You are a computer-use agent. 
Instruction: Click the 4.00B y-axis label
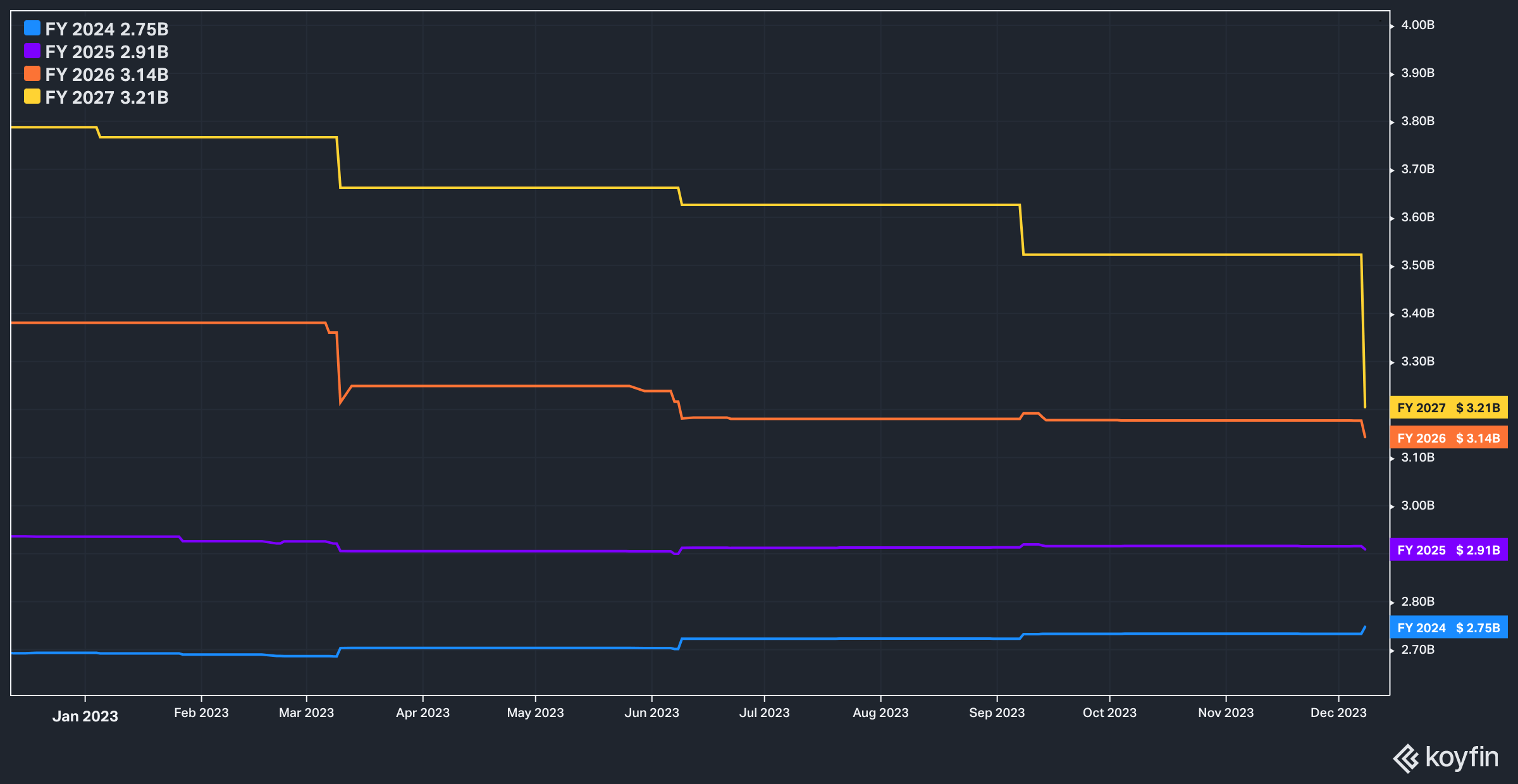click(x=1417, y=25)
